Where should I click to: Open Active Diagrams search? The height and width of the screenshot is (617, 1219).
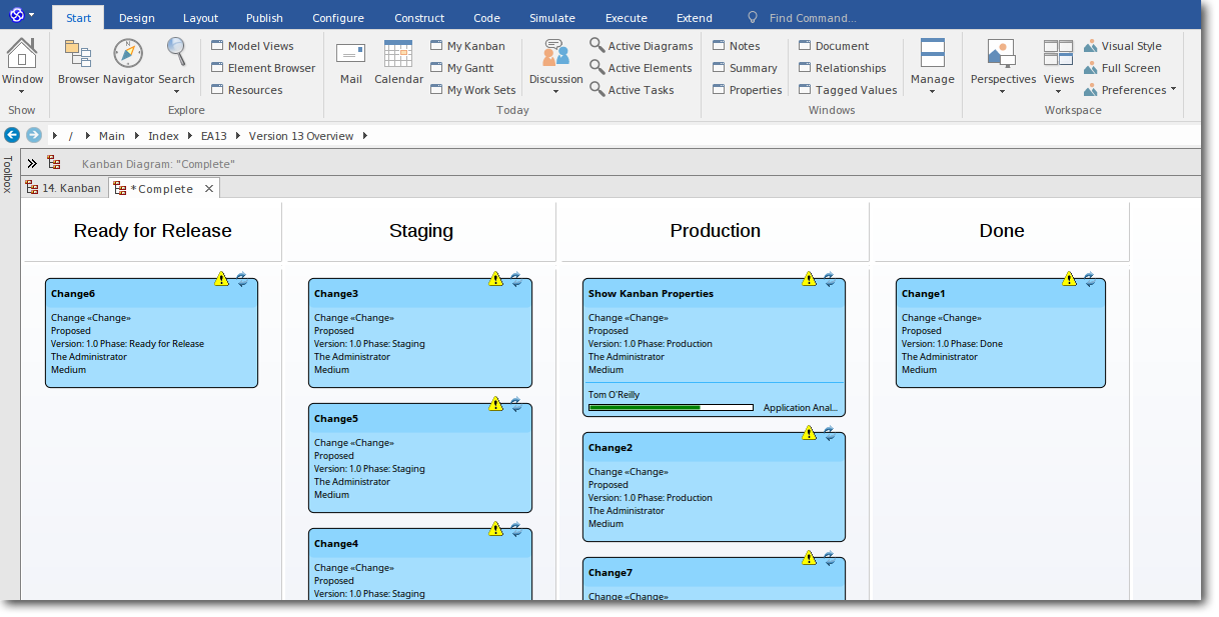pyautogui.click(x=640, y=46)
